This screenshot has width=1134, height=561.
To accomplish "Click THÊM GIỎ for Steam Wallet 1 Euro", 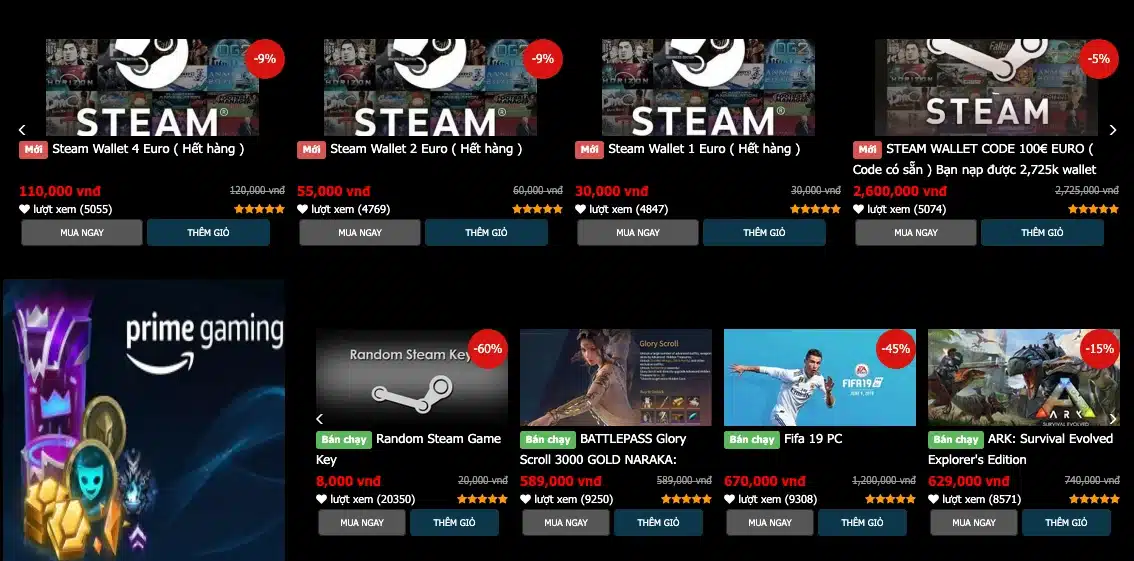I will [x=764, y=233].
